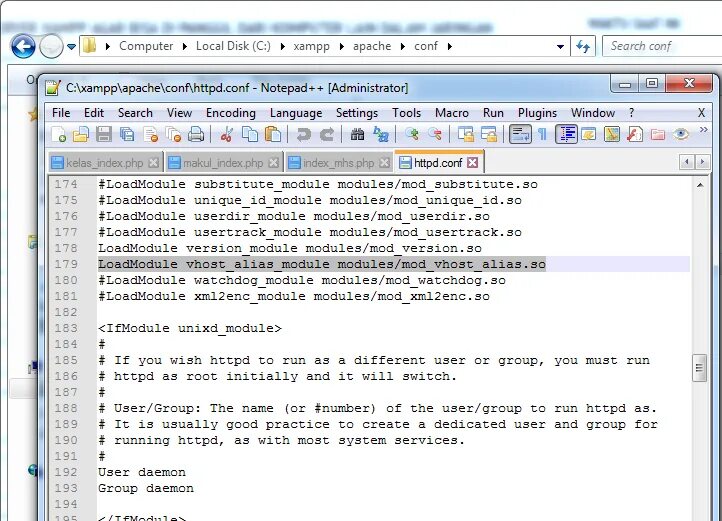722x521 pixels.
Task: Click the Open file folder icon
Action: click(81, 135)
